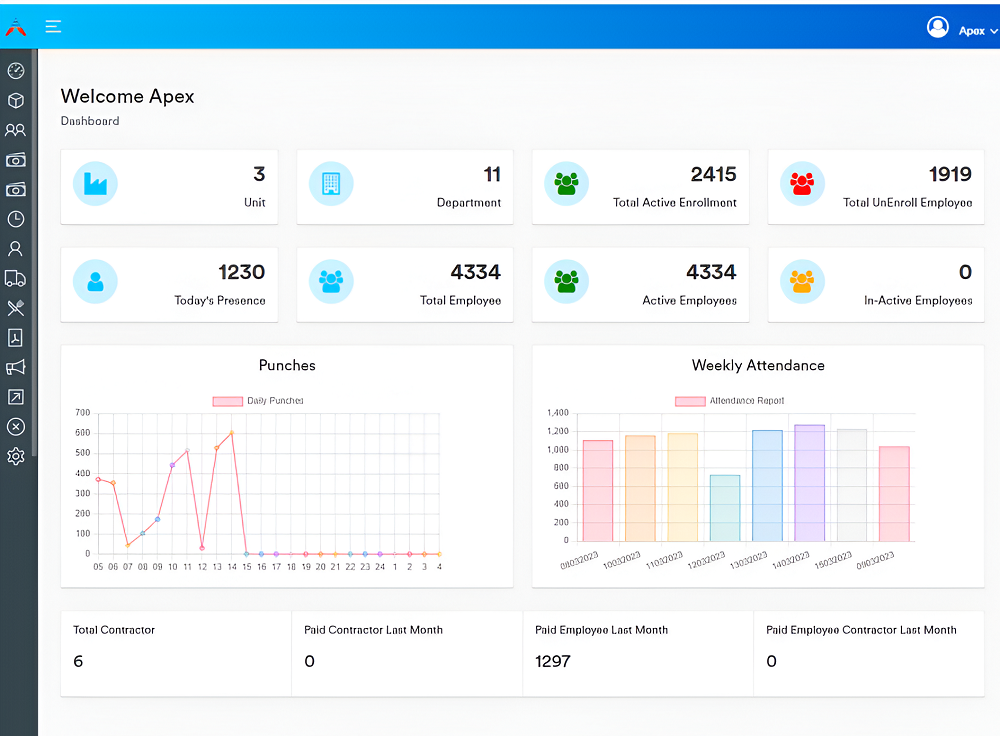Select the orange bar for 10032023
This screenshot has width=1000, height=736.
click(640, 489)
